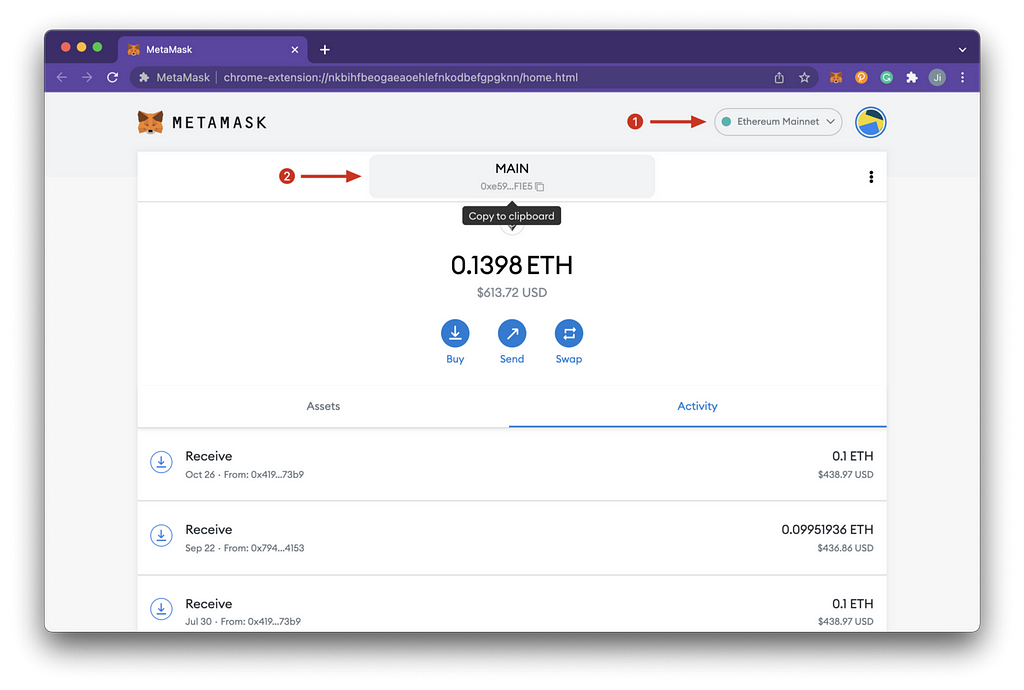
Task: Open the tab search chevron
Action: coord(962,50)
